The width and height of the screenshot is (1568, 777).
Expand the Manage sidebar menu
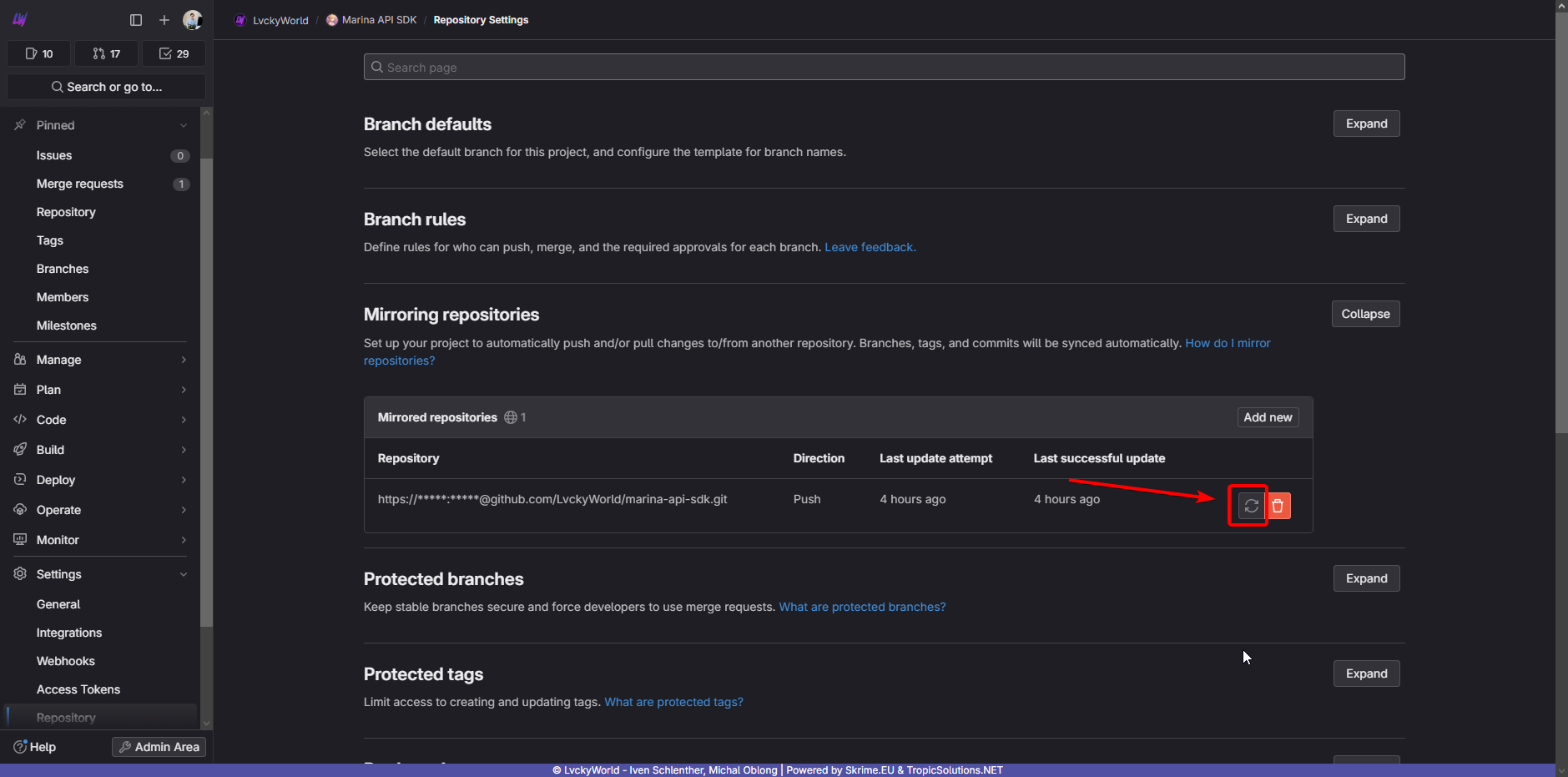click(x=100, y=360)
